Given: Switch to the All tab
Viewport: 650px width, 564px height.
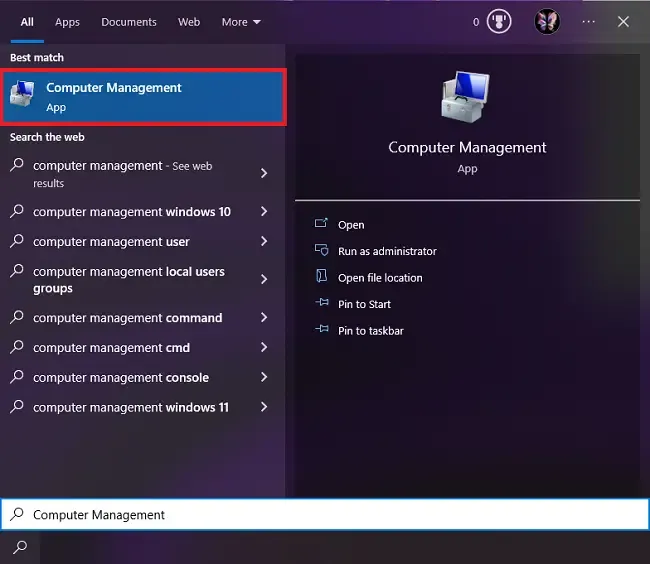Looking at the screenshot, I should point(27,22).
